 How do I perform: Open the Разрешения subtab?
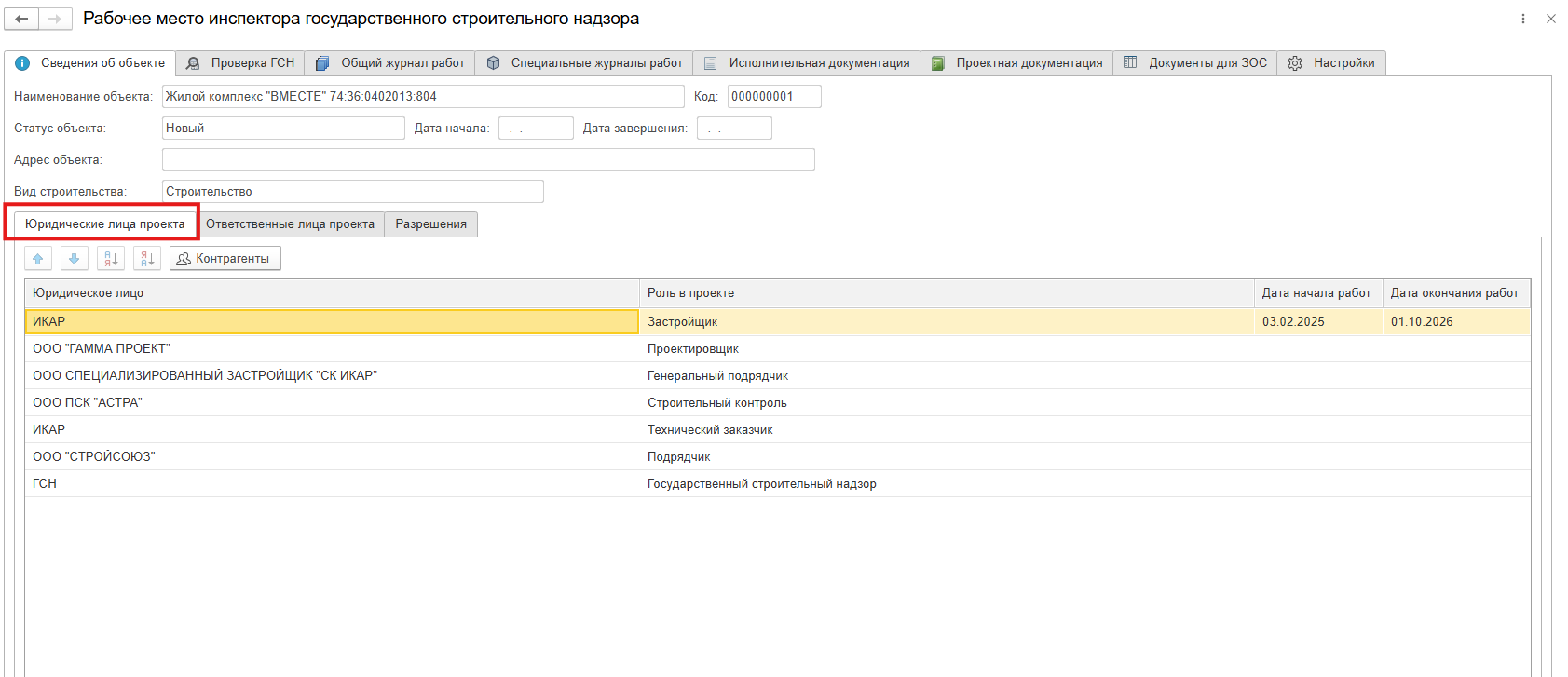430,224
